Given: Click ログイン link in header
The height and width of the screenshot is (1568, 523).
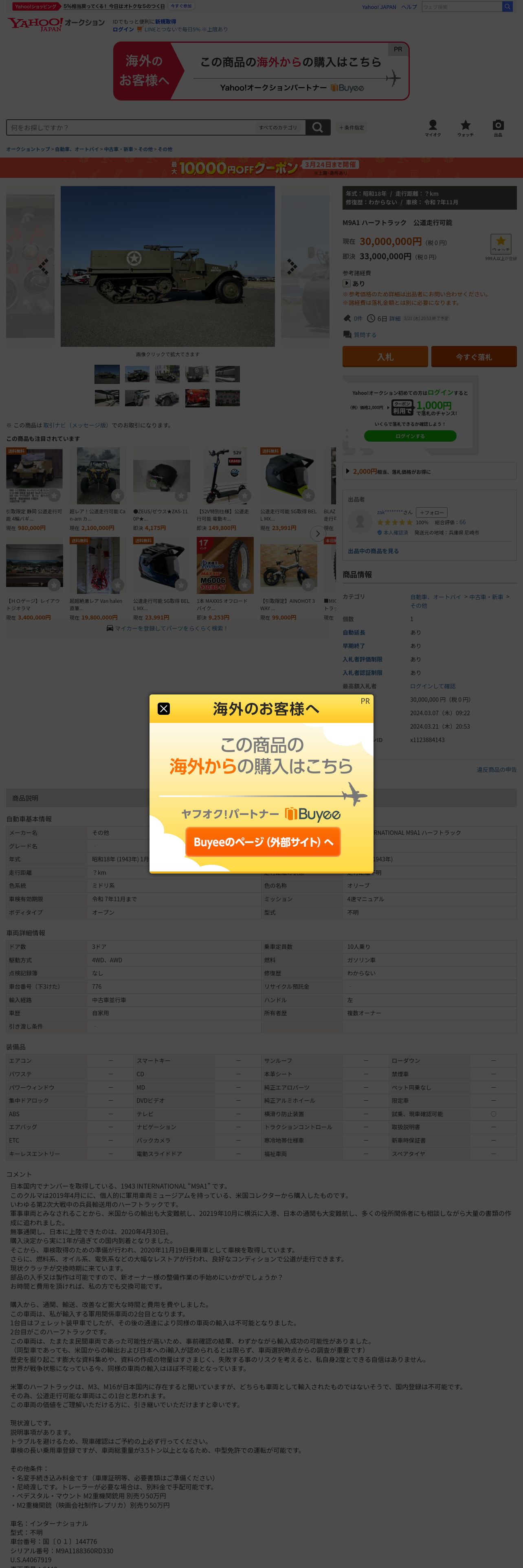Looking at the screenshot, I should (123, 29).
